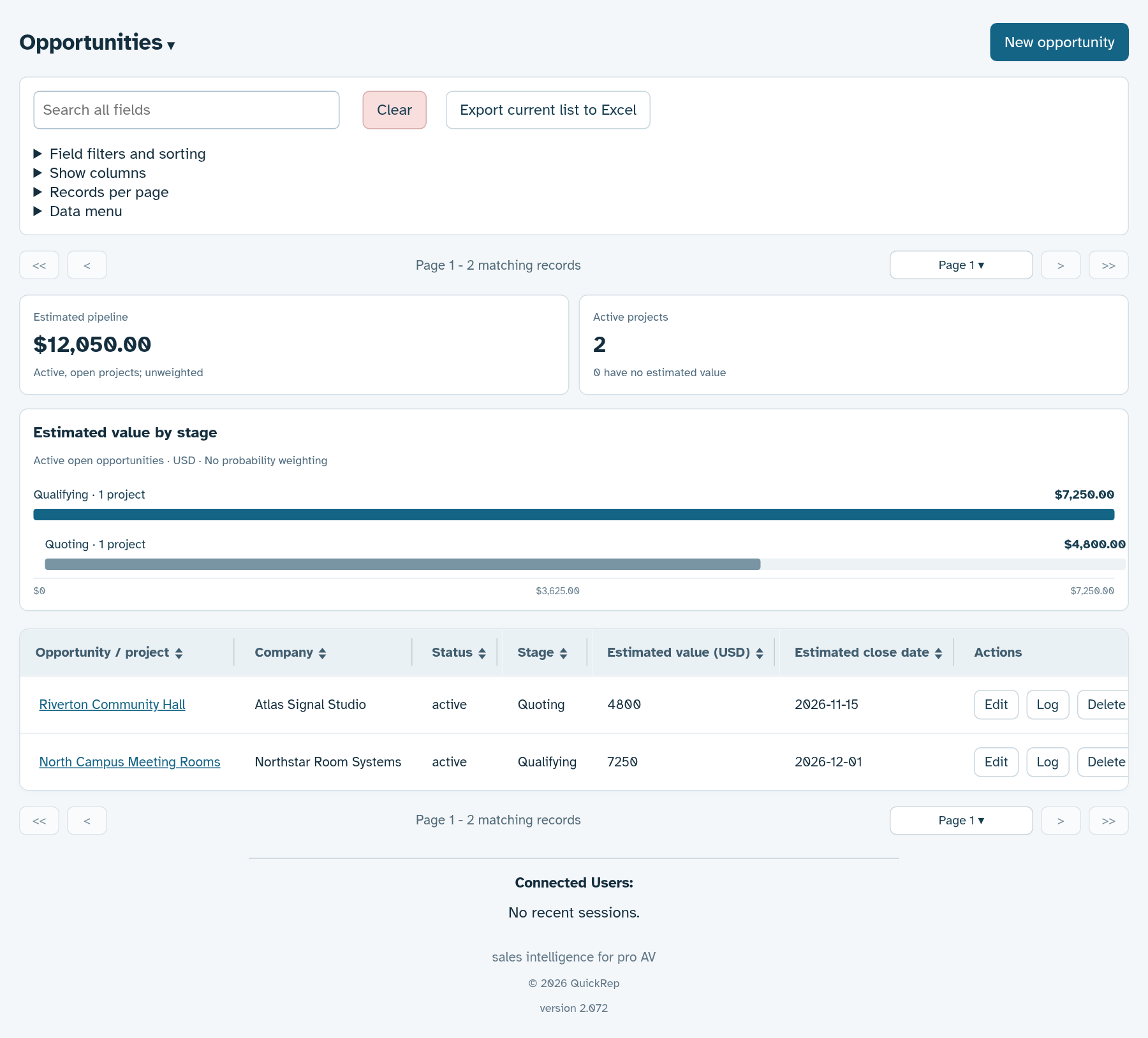
Task: Click the Active projects count 2
Action: click(x=600, y=345)
